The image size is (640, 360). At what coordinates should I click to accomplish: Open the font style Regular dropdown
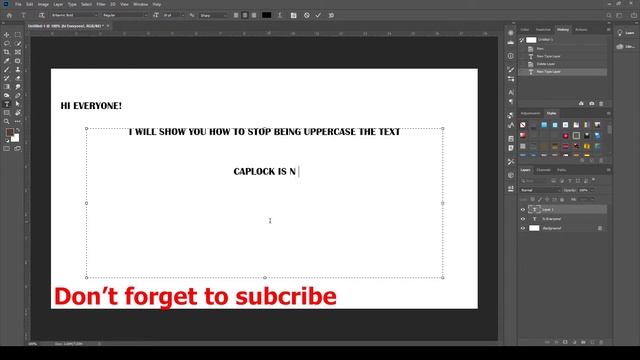tap(125, 16)
